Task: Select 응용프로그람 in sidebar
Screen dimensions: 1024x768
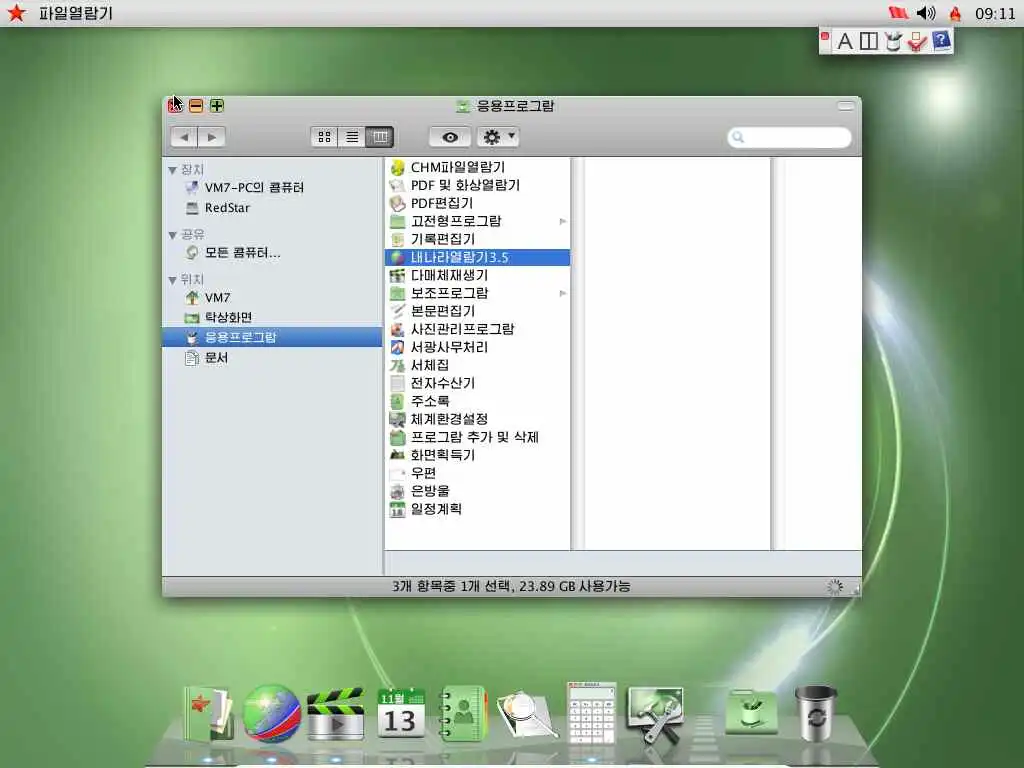Action: point(272,337)
